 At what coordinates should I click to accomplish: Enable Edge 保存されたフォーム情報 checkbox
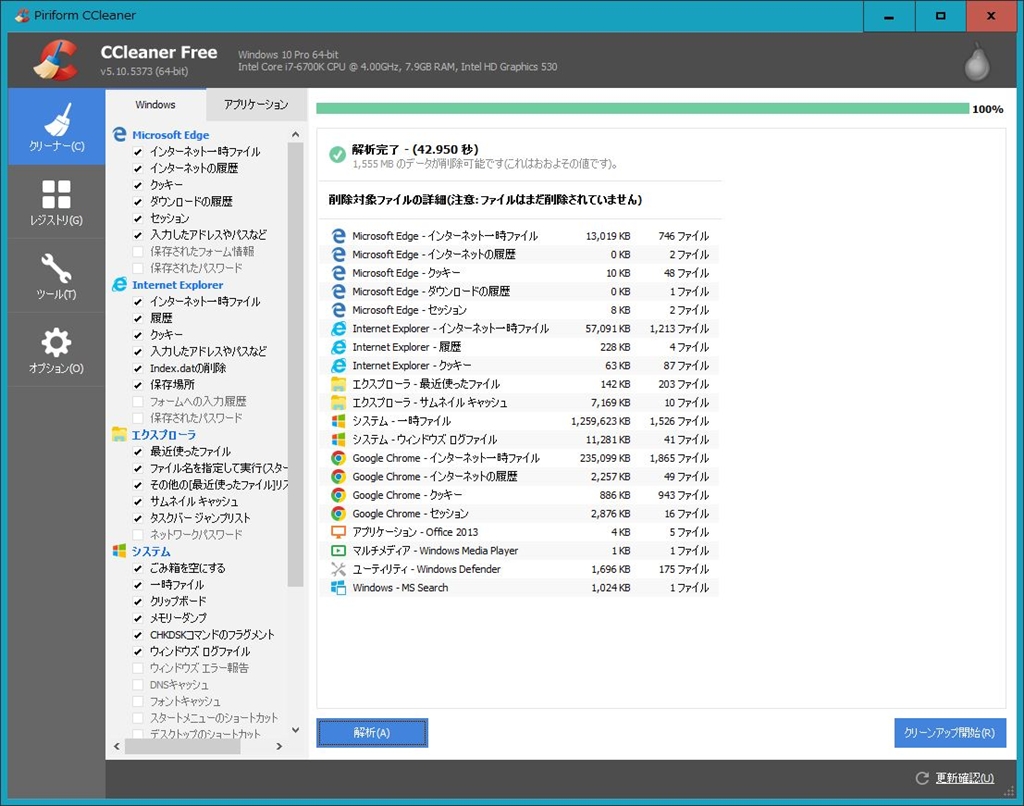[x=138, y=251]
